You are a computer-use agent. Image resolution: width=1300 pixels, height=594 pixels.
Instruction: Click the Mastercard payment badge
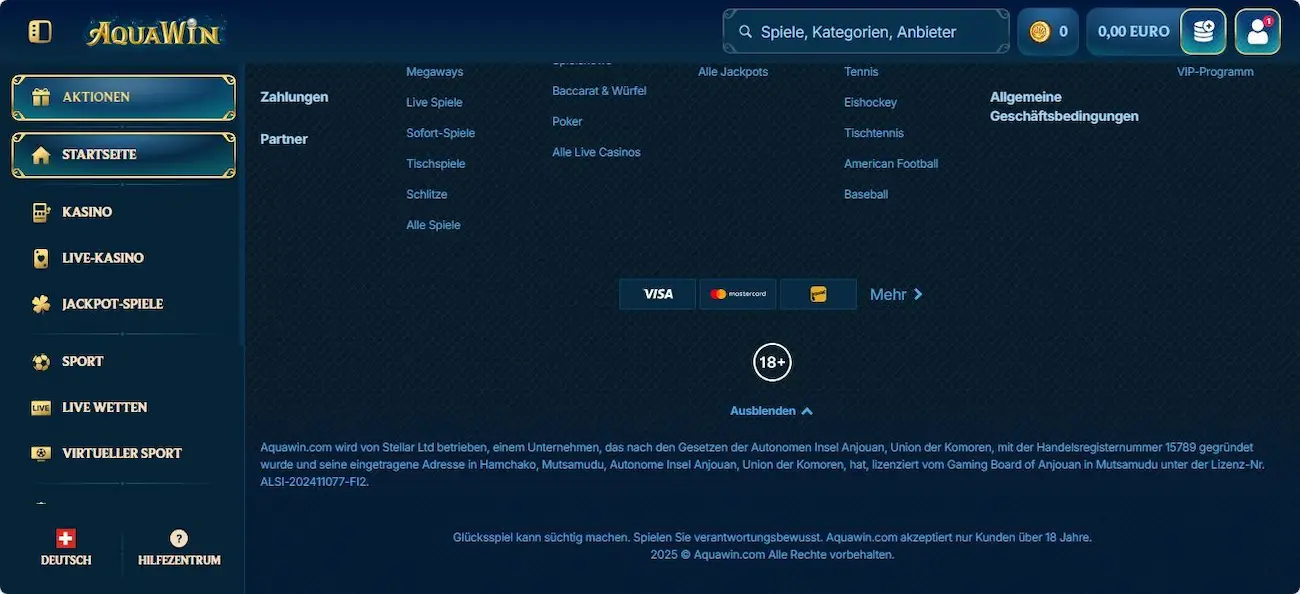click(738, 294)
